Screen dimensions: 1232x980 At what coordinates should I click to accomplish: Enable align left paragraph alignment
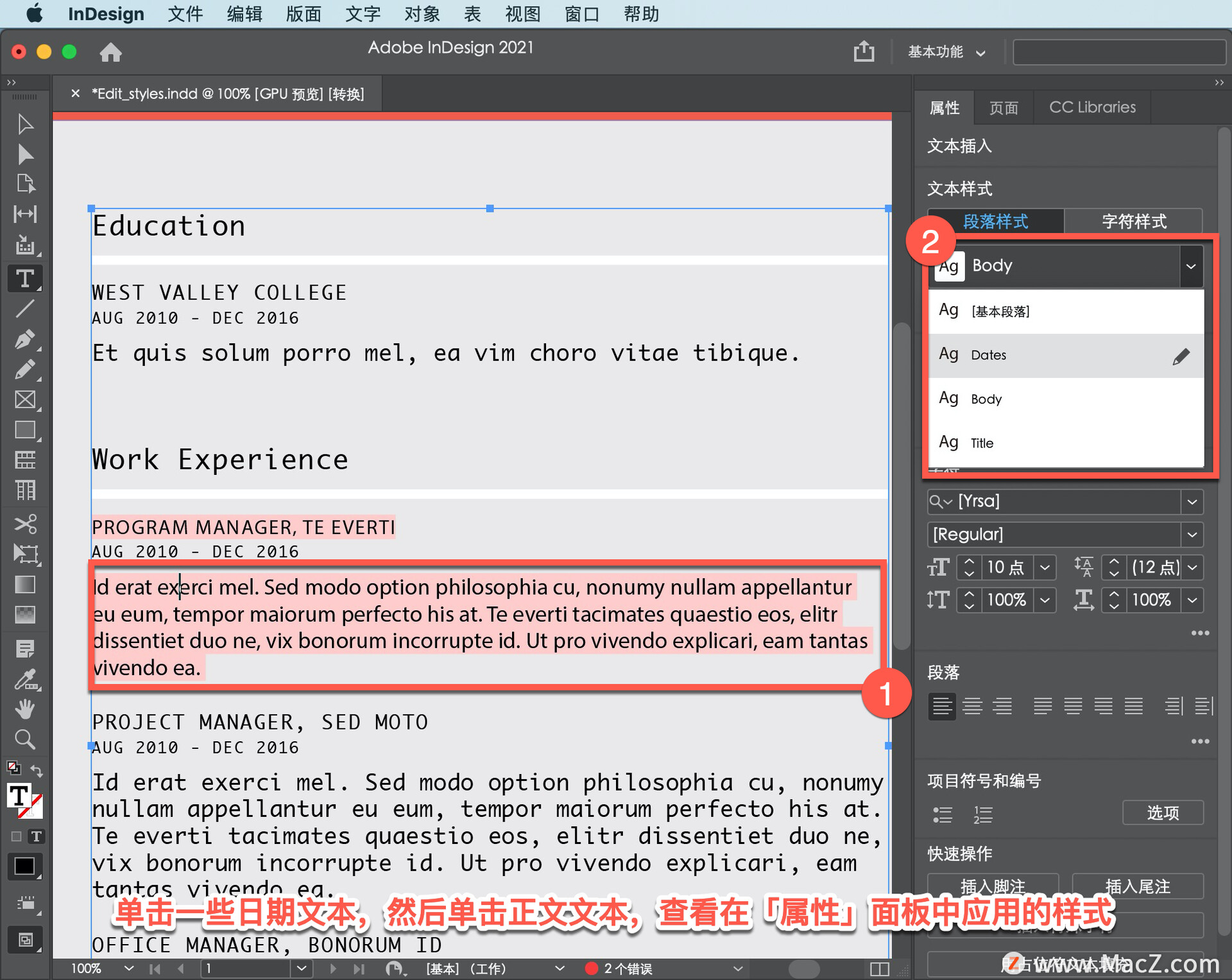click(941, 706)
